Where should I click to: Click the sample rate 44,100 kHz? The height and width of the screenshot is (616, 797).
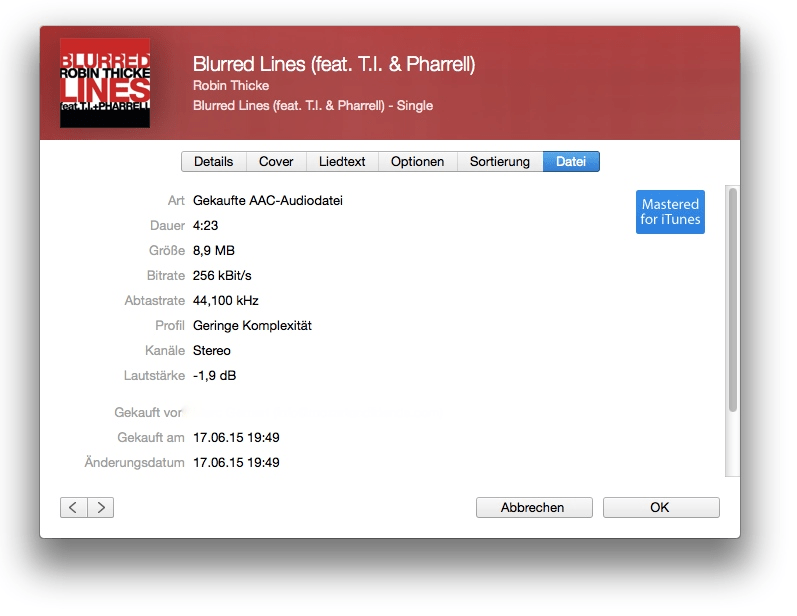point(226,300)
